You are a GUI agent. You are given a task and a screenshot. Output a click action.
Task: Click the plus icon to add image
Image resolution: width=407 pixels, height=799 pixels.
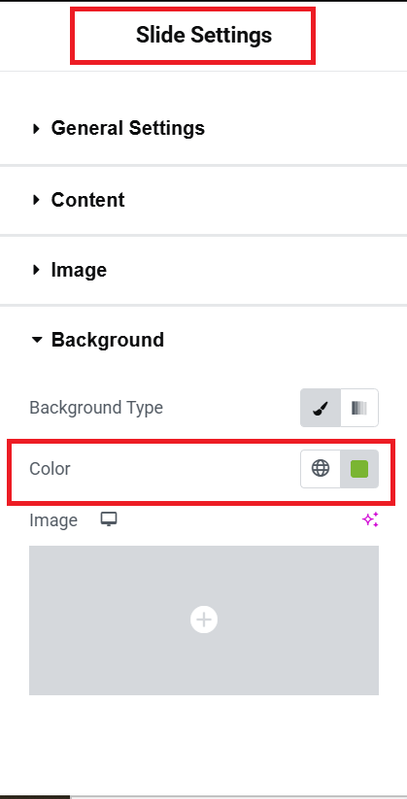(204, 620)
